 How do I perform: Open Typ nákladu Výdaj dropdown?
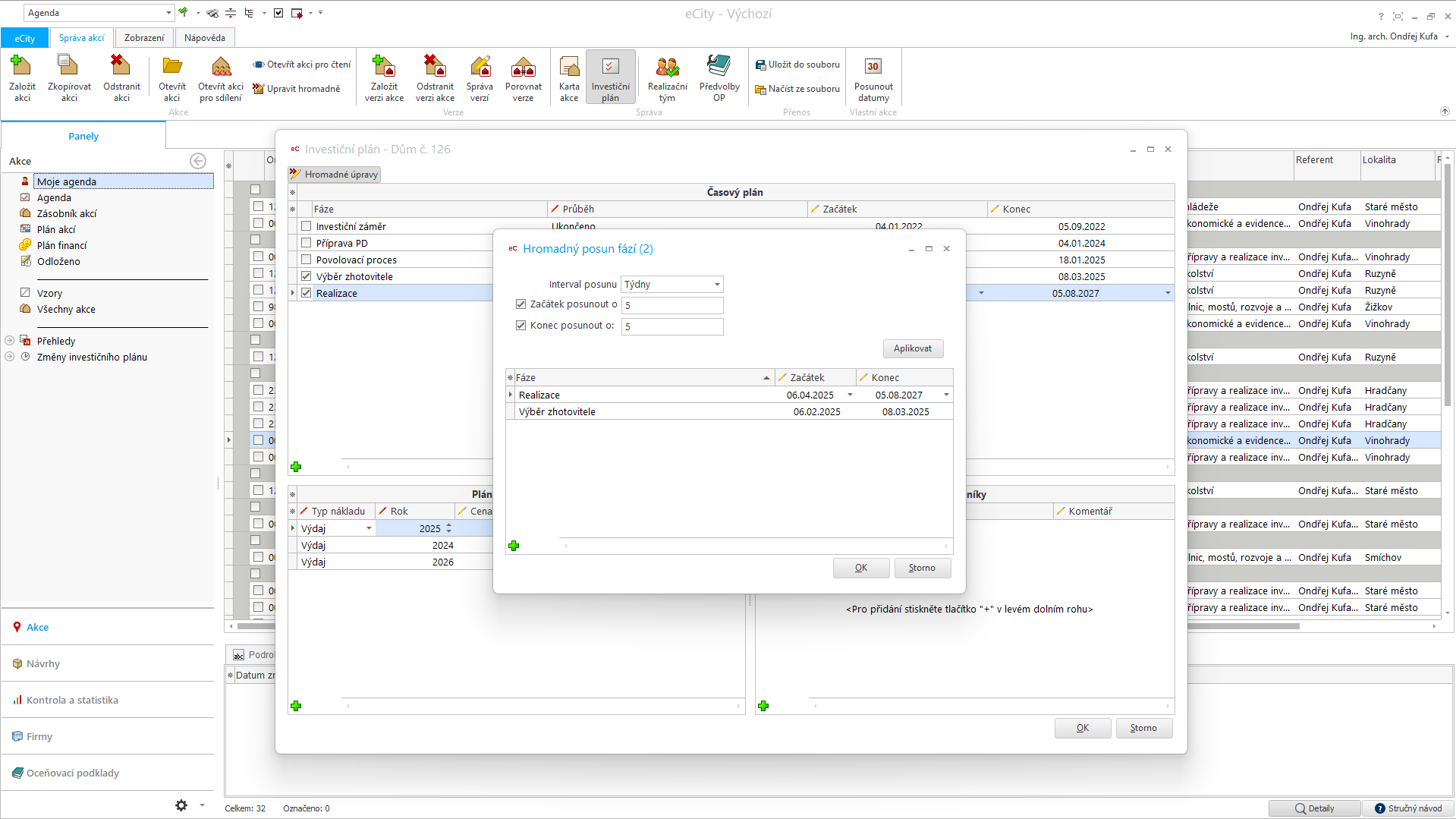click(x=370, y=528)
